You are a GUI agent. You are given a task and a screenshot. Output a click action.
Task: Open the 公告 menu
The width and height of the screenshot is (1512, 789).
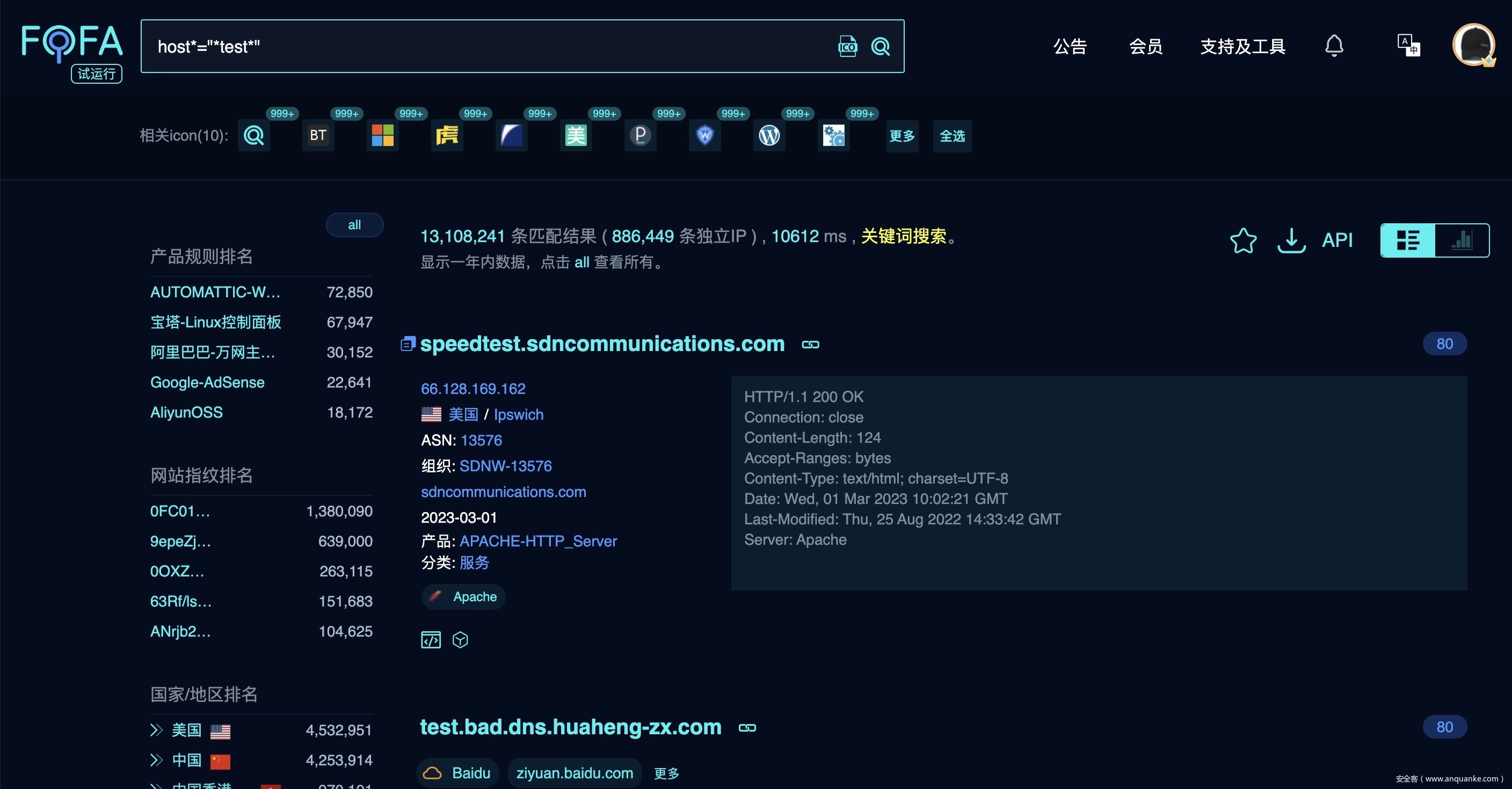click(x=1070, y=46)
